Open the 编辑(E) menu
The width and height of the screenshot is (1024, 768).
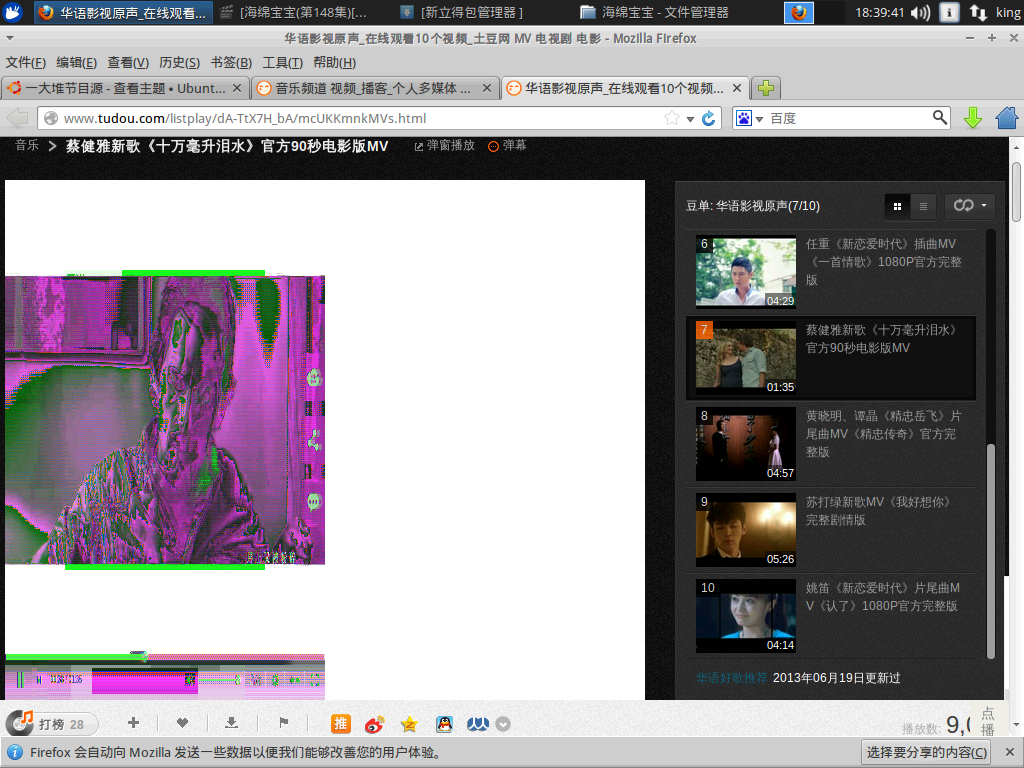(76, 63)
